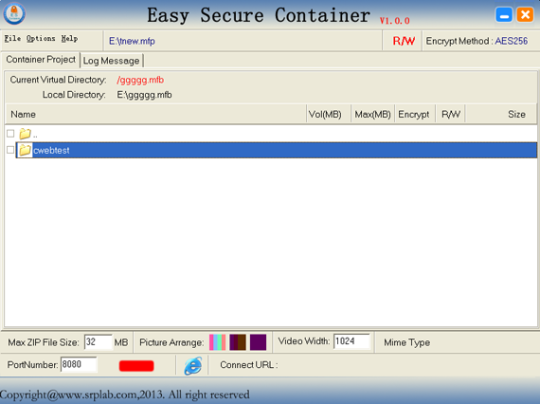Click the Connect URL label

[x=249, y=365]
